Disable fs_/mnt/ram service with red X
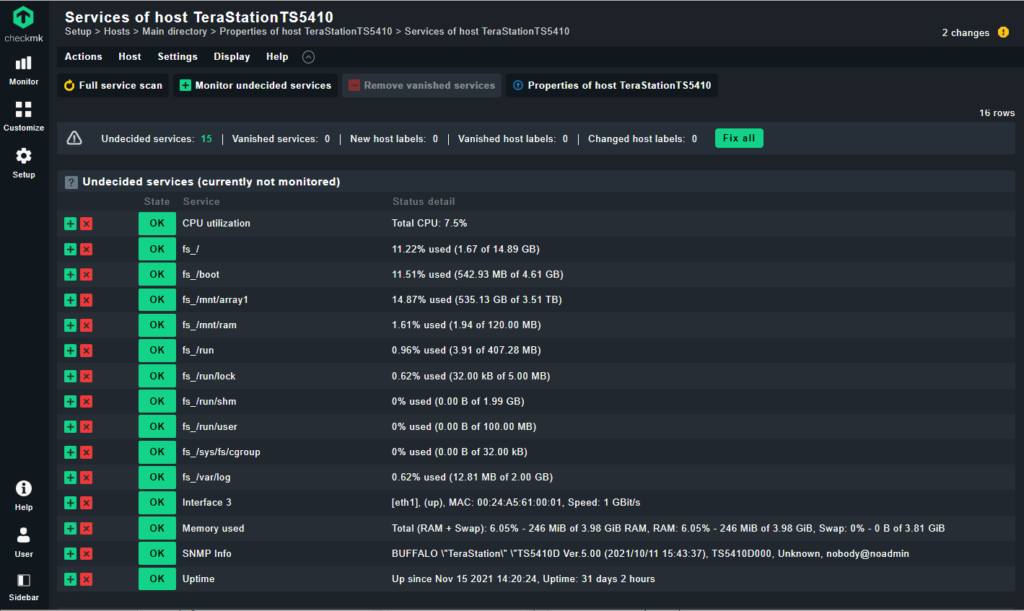 click(86, 325)
